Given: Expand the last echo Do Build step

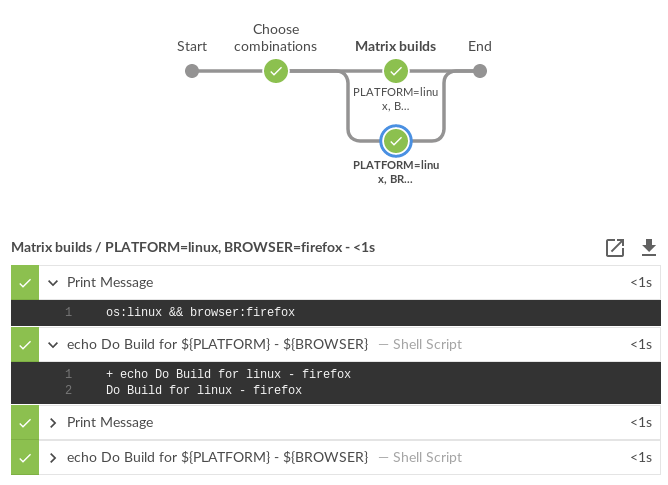Looking at the screenshot, I should coord(53,458).
